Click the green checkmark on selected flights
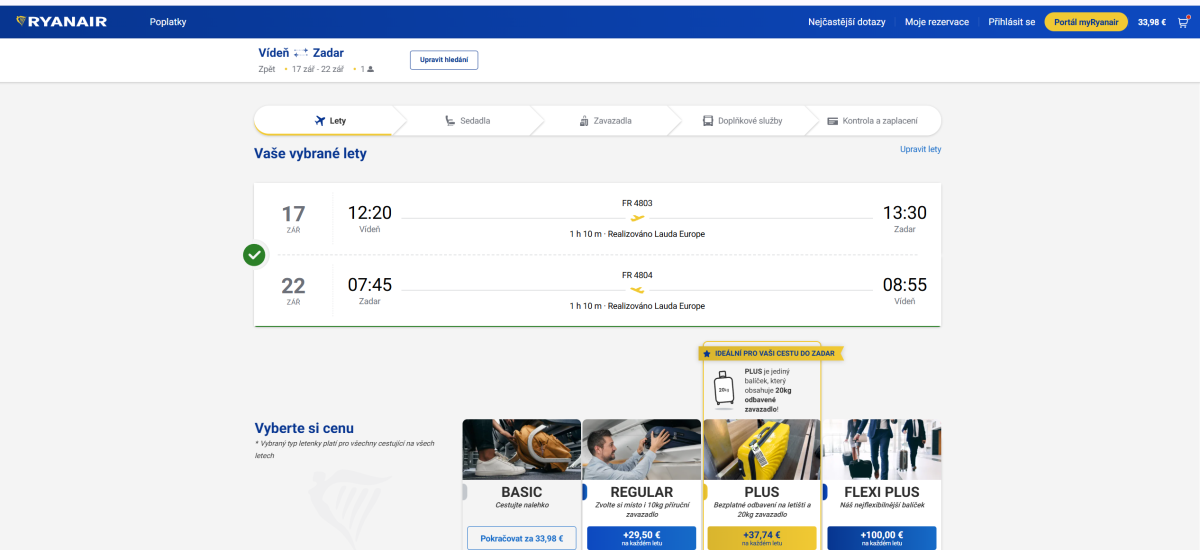The width and height of the screenshot is (1200, 550). click(x=254, y=255)
